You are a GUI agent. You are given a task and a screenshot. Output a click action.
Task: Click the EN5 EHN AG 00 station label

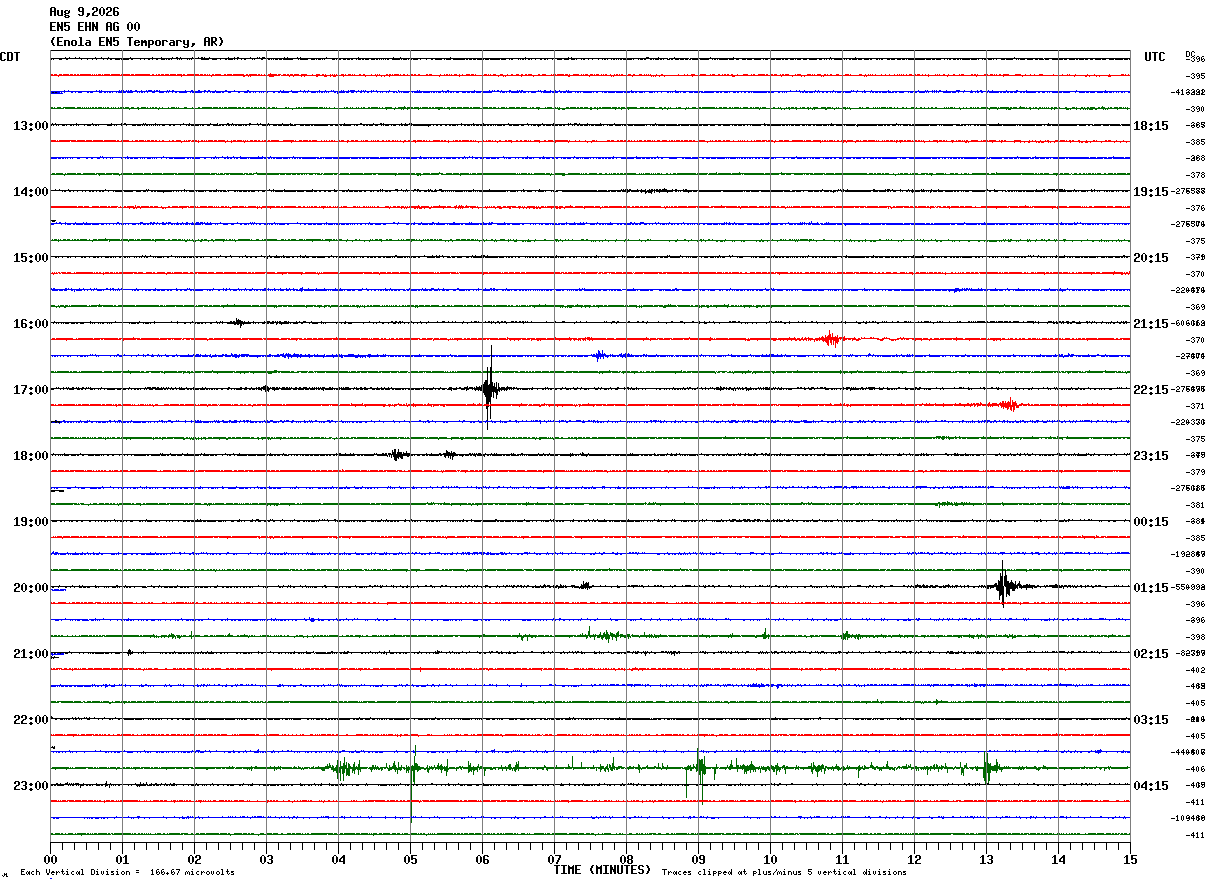click(95, 27)
